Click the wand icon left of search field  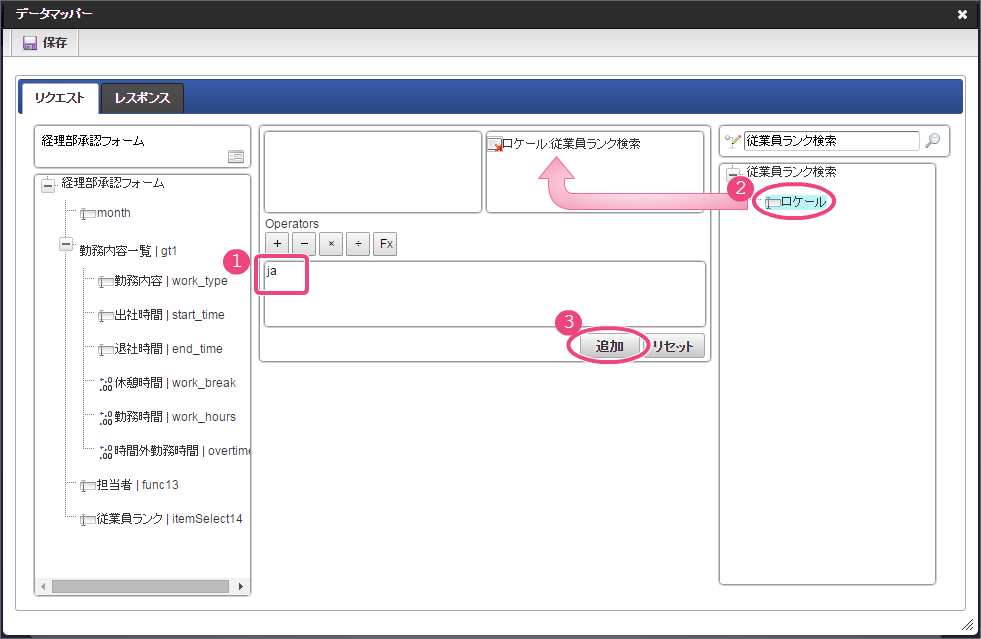pyautogui.click(x=733, y=141)
